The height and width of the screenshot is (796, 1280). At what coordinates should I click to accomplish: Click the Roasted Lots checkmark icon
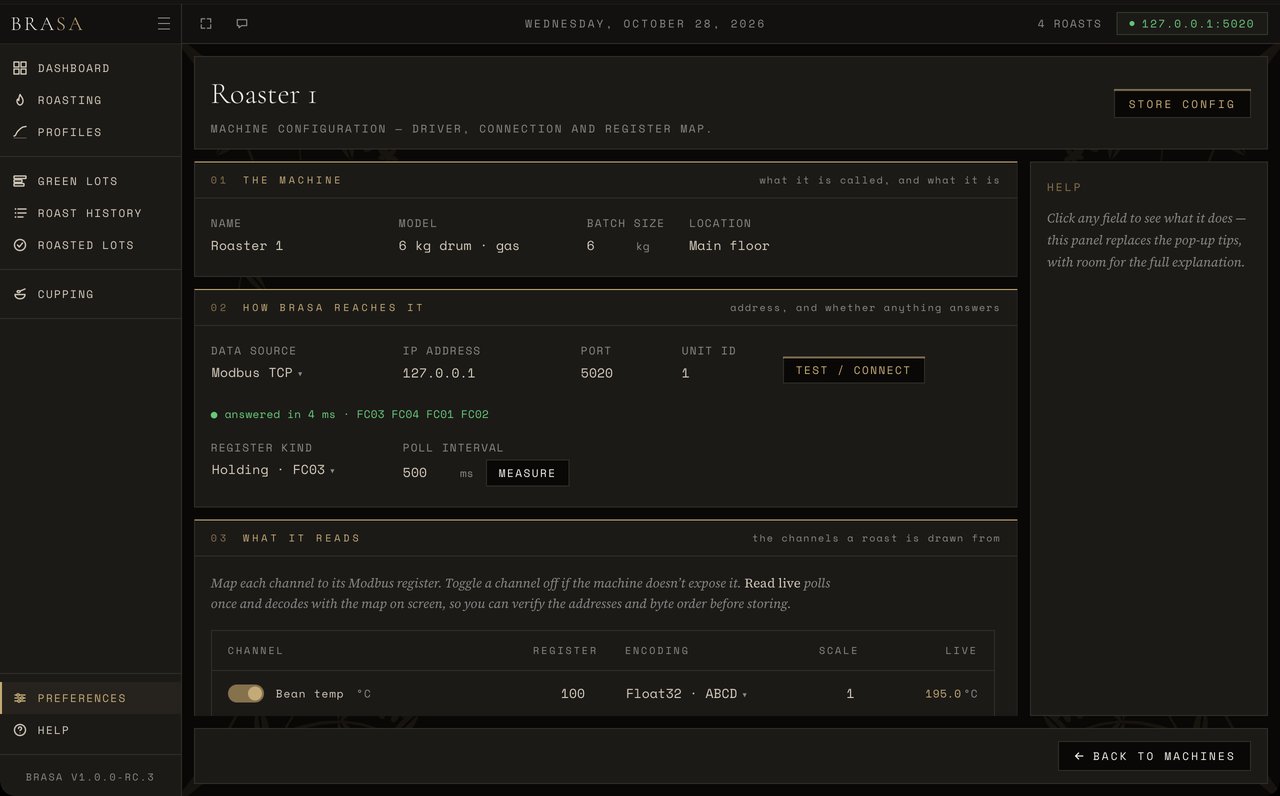20,245
